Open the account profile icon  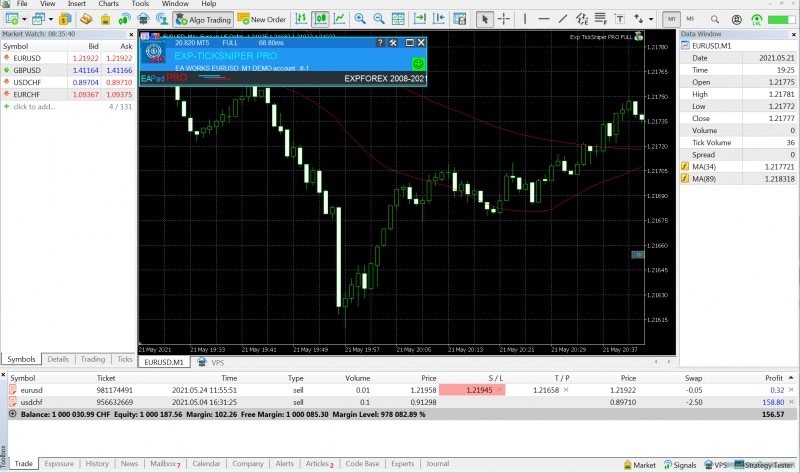(736, 19)
